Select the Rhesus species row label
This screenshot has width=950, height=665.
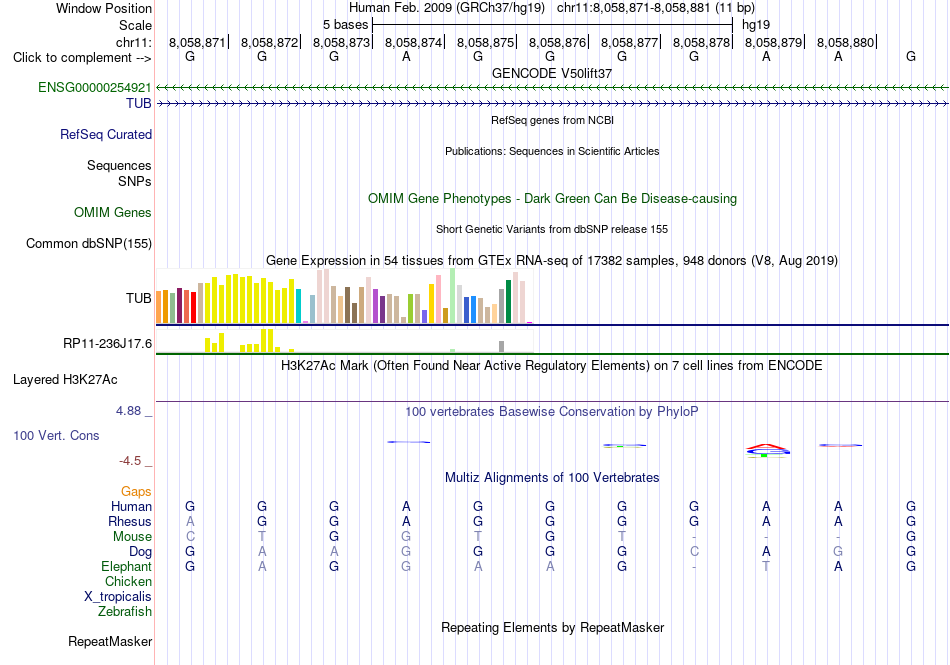tap(130, 521)
